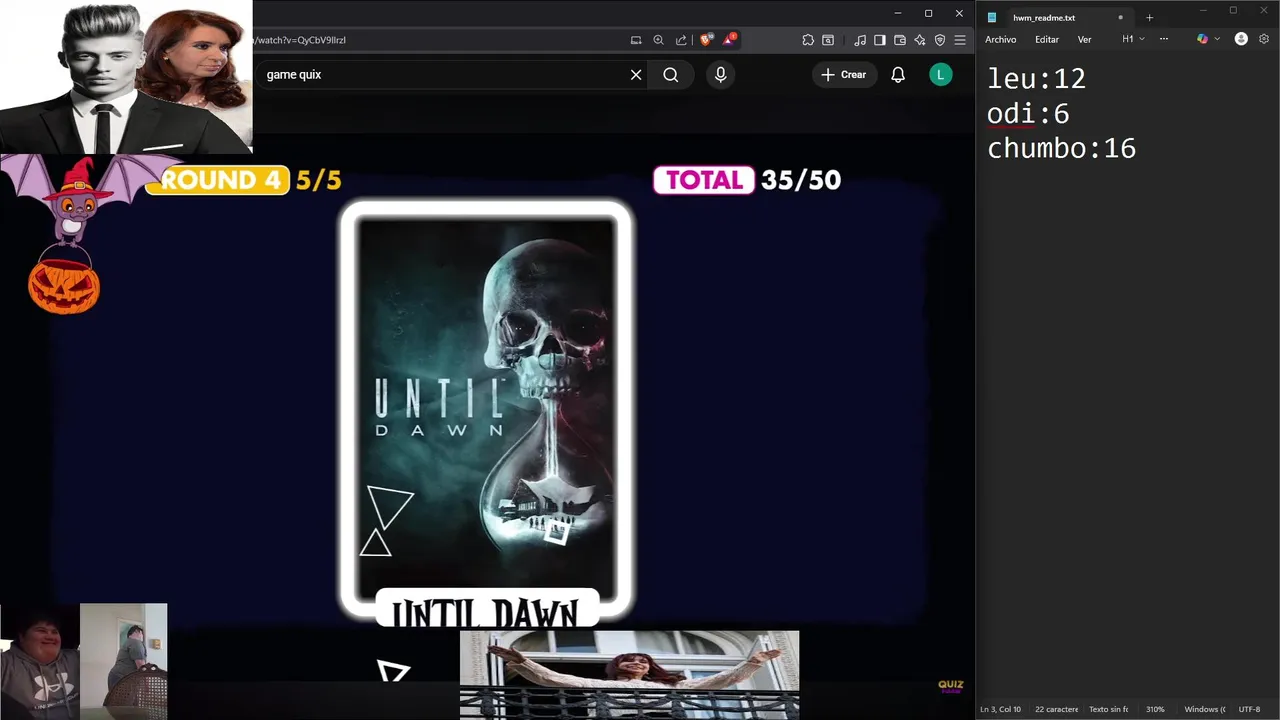The width and height of the screenshot is (1280, 720).
Task: Click the YouTube search magnifier button
Action: click(671, 75)
